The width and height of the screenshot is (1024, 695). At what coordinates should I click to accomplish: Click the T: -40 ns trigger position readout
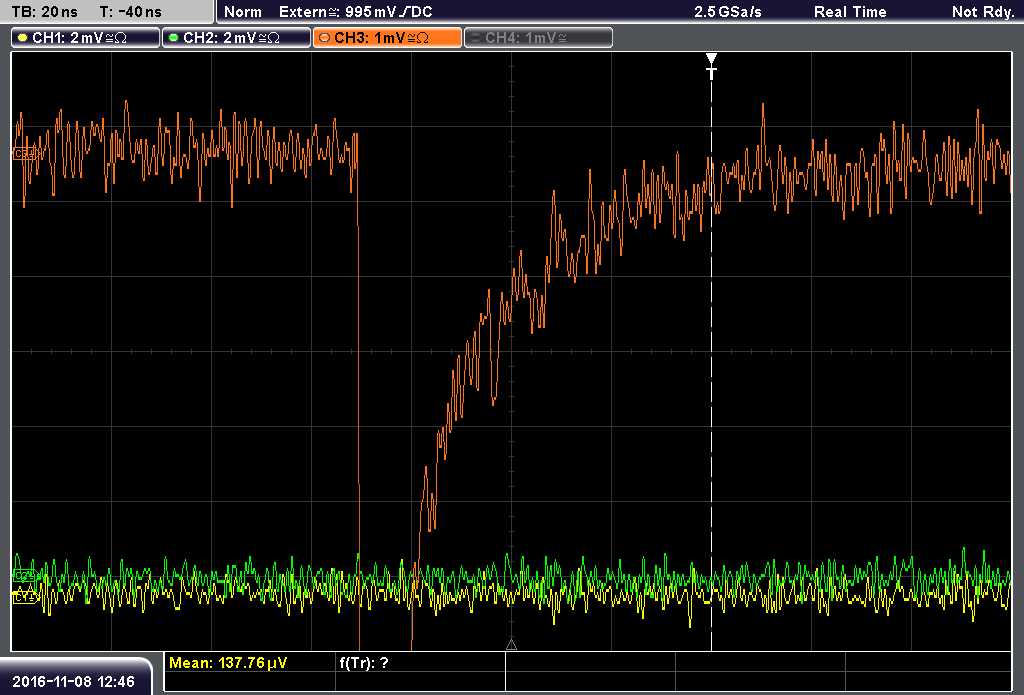131,12
